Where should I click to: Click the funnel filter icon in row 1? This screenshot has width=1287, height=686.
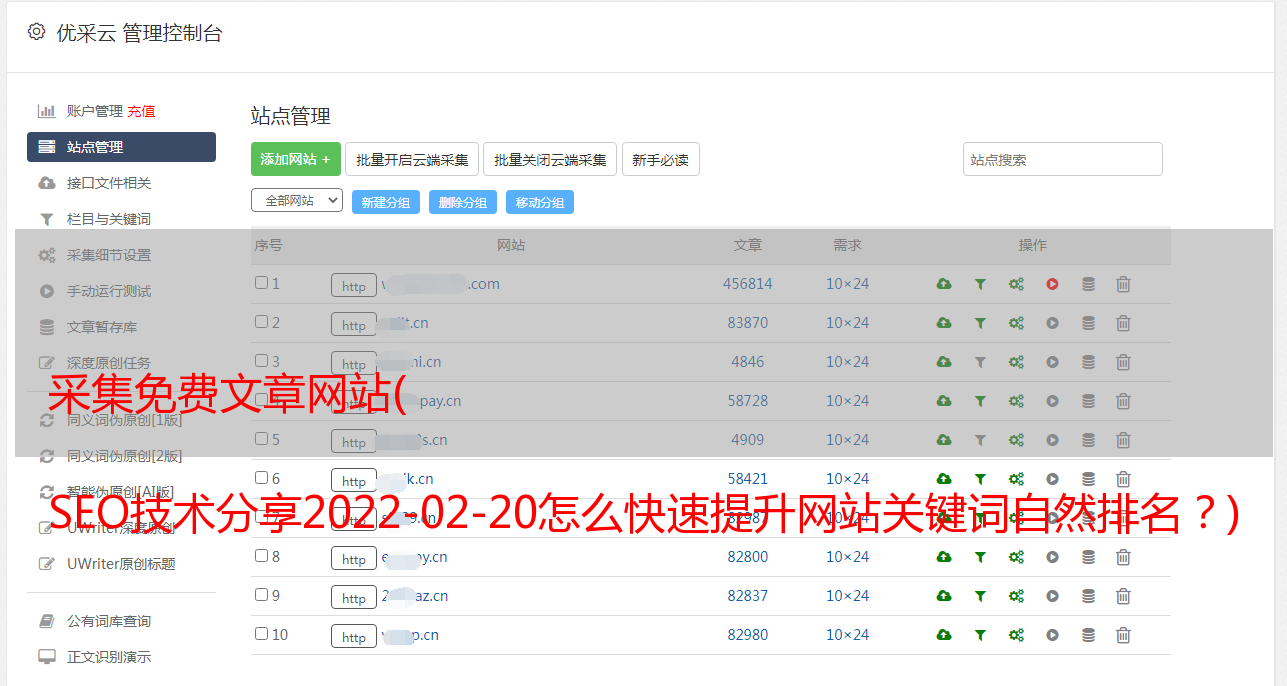click(980, 284)
